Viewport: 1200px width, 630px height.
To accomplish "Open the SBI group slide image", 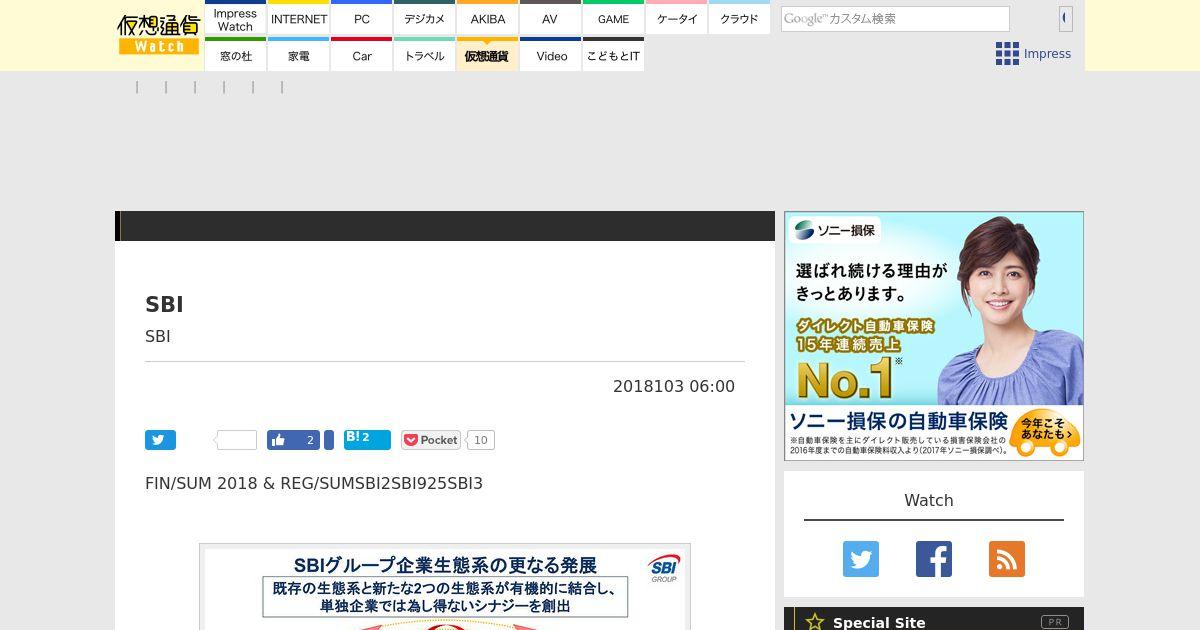I will click(x=445, y=587).
